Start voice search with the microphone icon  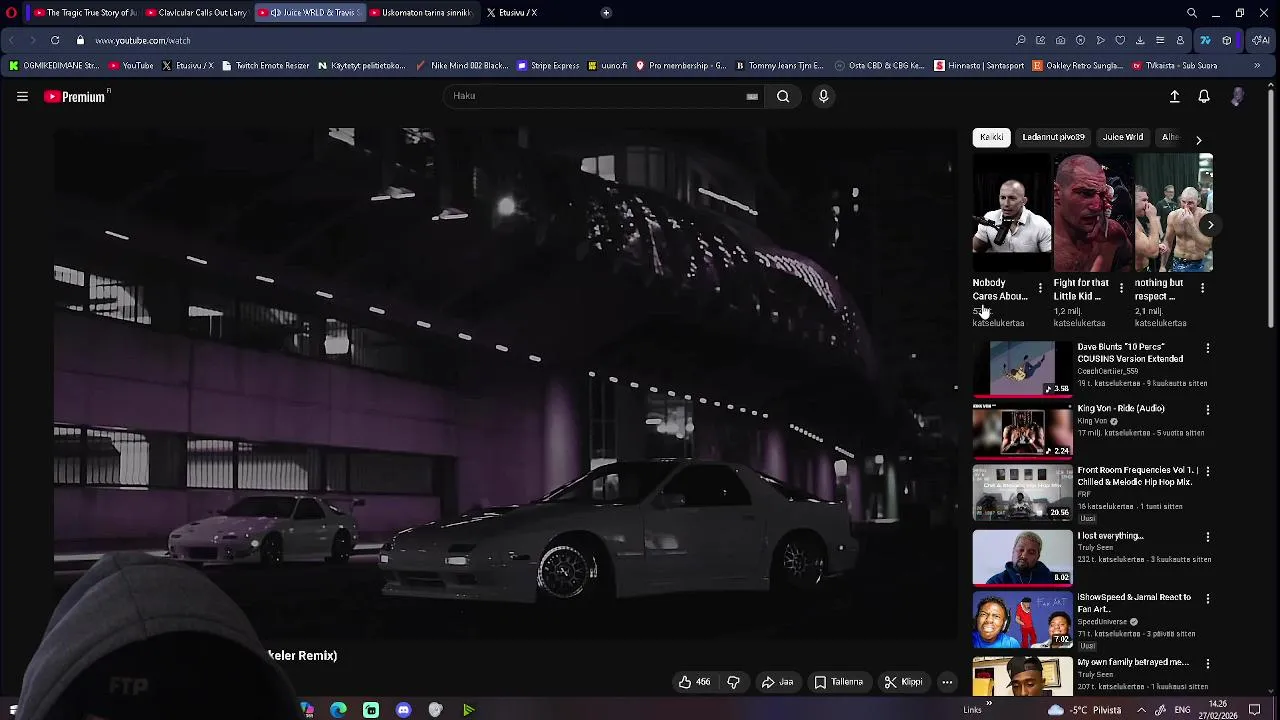pos(823,96)
